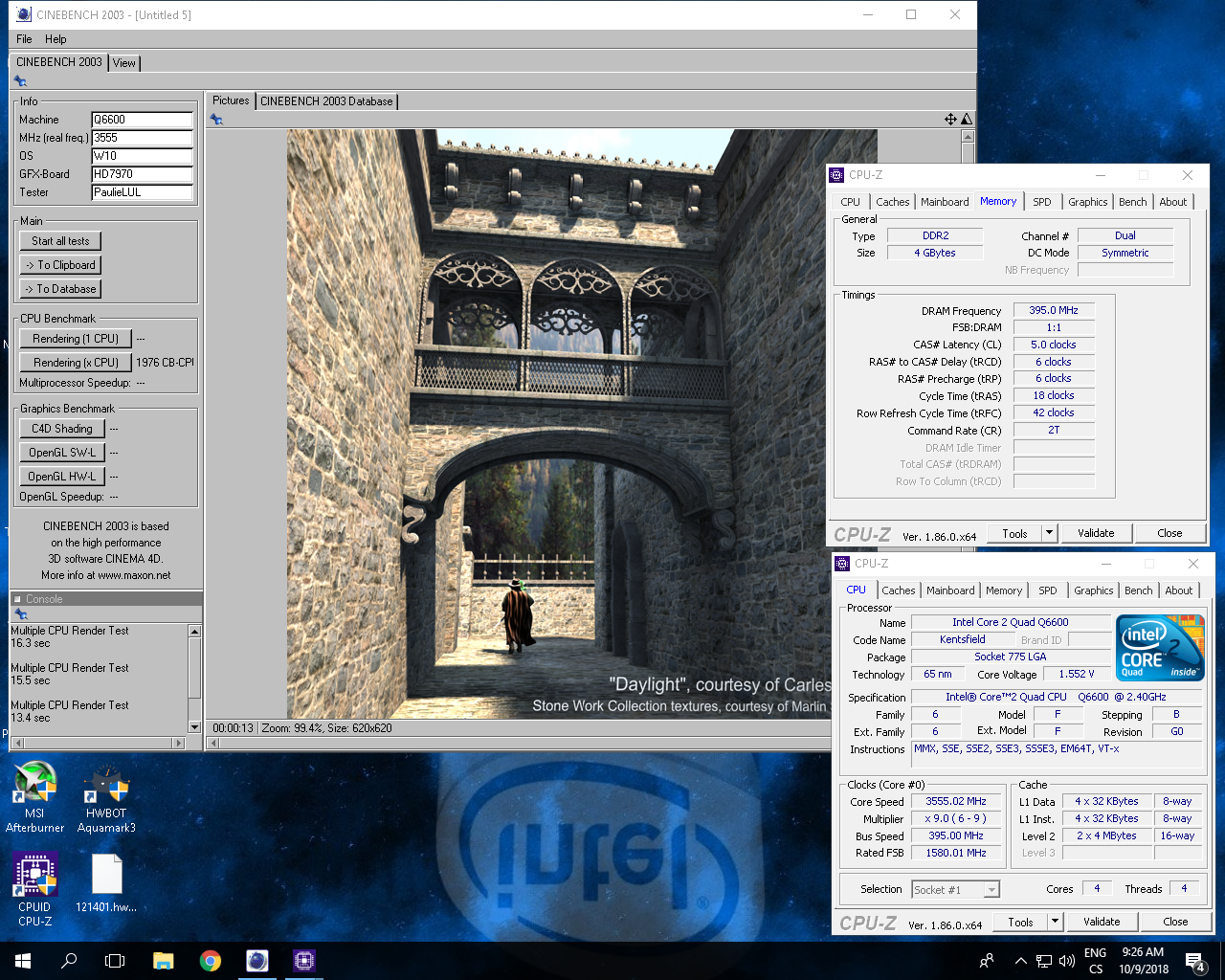Click Validate in the upper CPU-Z window
Image resolution: width=1225 pixels, height=980 pixels.
(x=1096, y=533)
